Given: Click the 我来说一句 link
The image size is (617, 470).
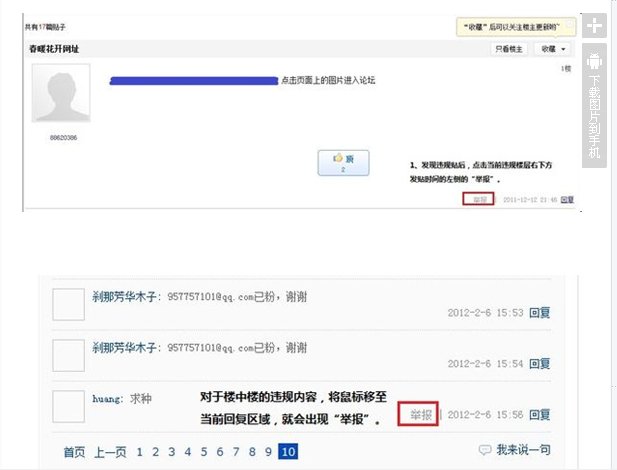Looking at the screenshot, I should pos(523,450).
